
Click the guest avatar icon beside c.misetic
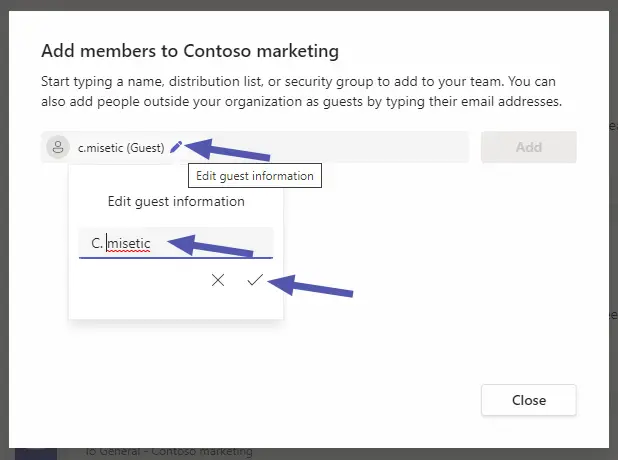pyautogui.click(x=58, y=147)
